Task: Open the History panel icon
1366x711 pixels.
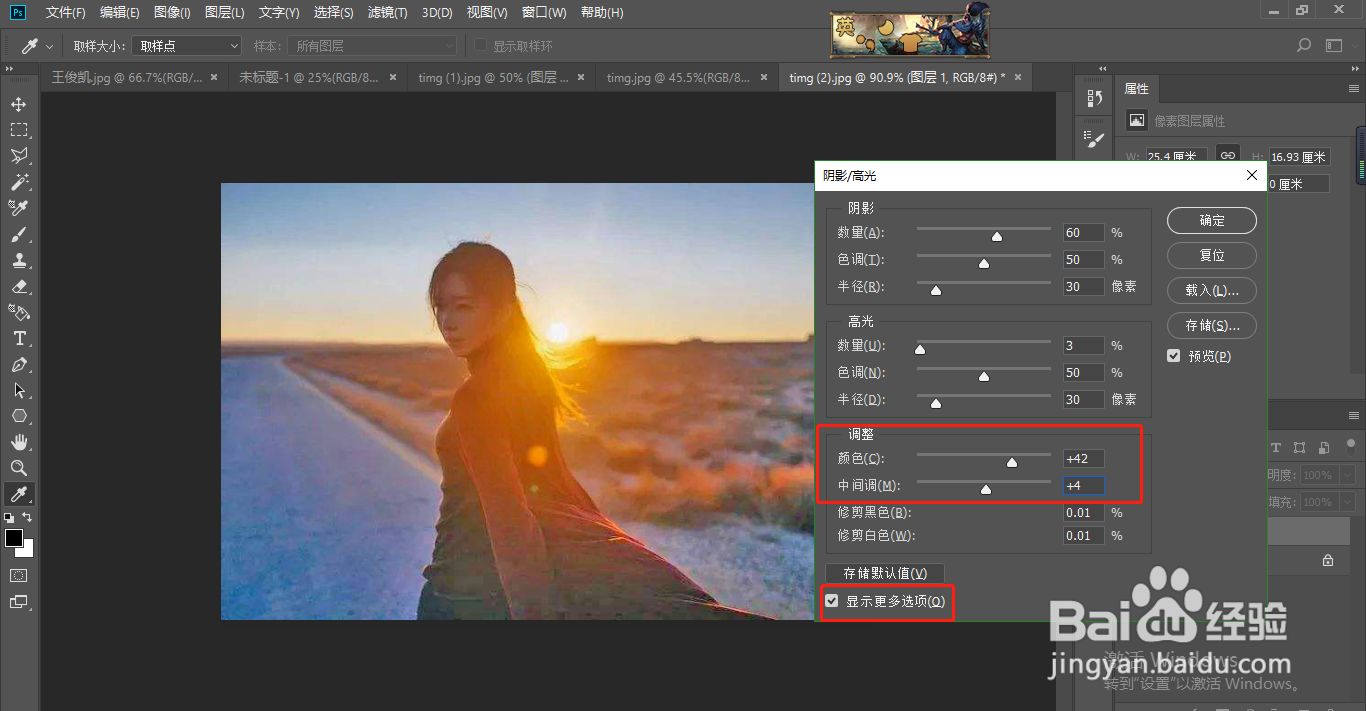Action: (x=1094, y=99)
